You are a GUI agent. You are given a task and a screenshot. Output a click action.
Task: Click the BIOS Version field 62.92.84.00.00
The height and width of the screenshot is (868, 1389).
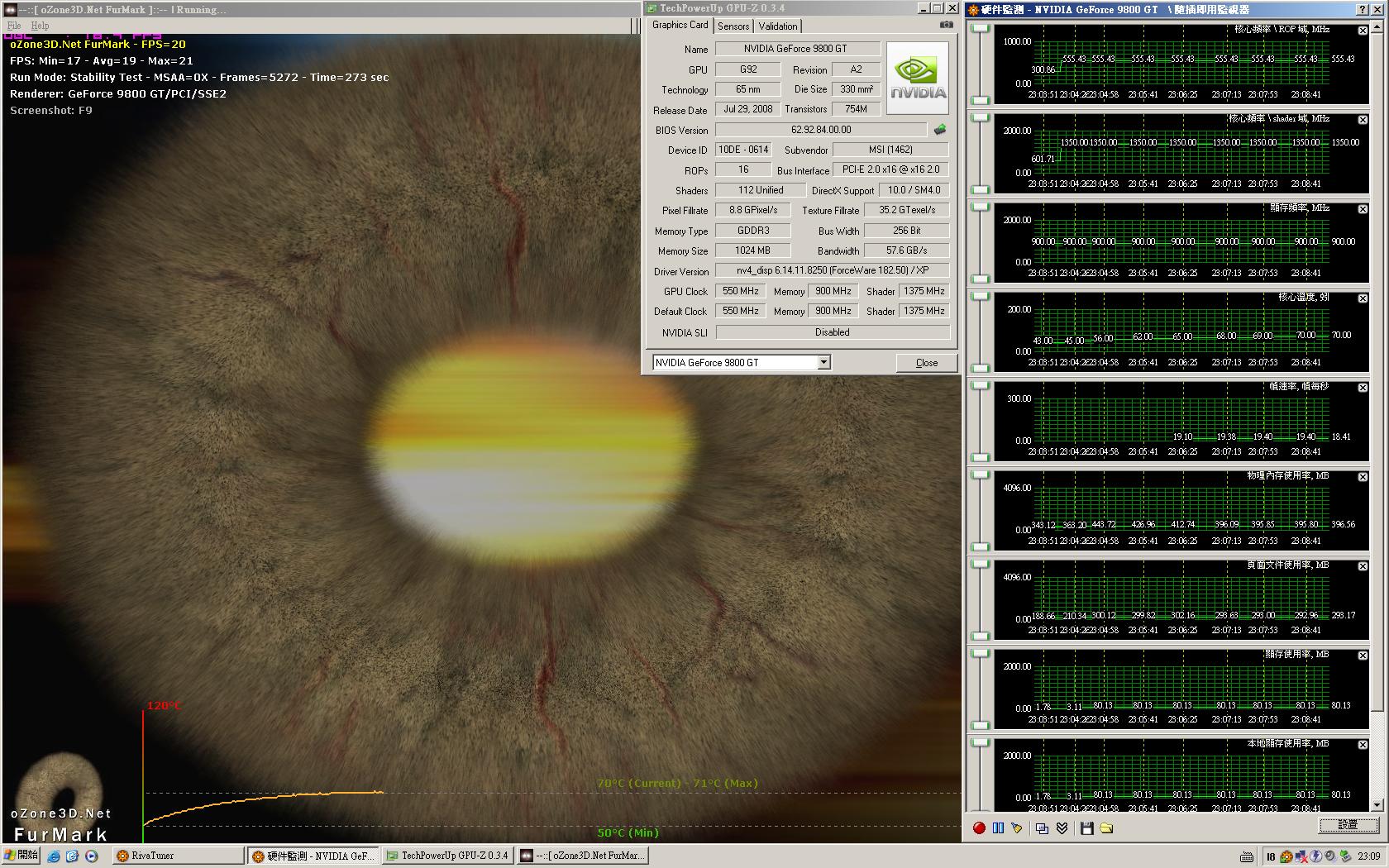821,130
